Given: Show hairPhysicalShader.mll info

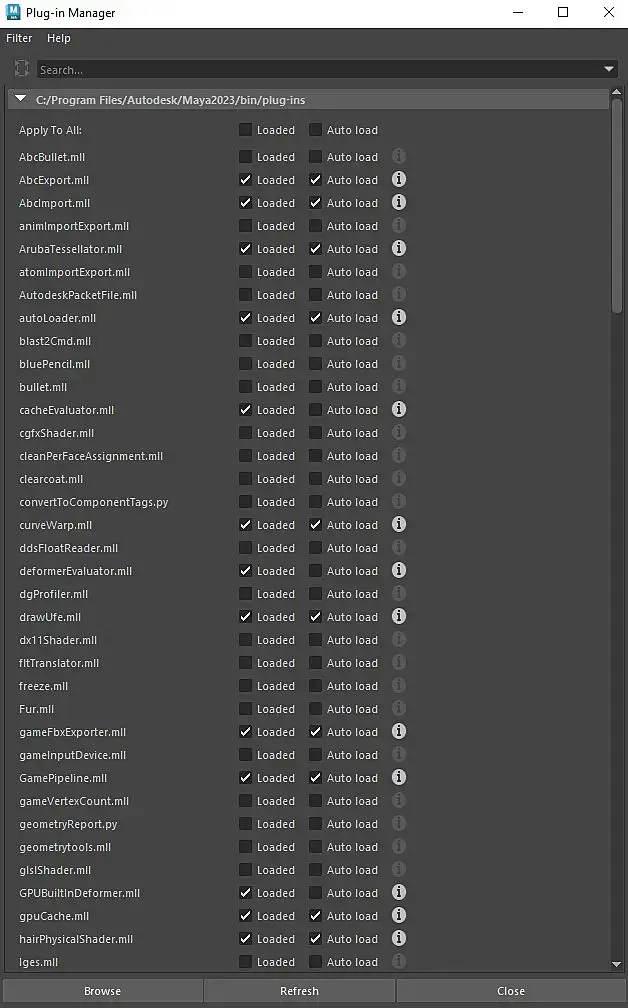Looking at the screenshot, I should point(398,939).
